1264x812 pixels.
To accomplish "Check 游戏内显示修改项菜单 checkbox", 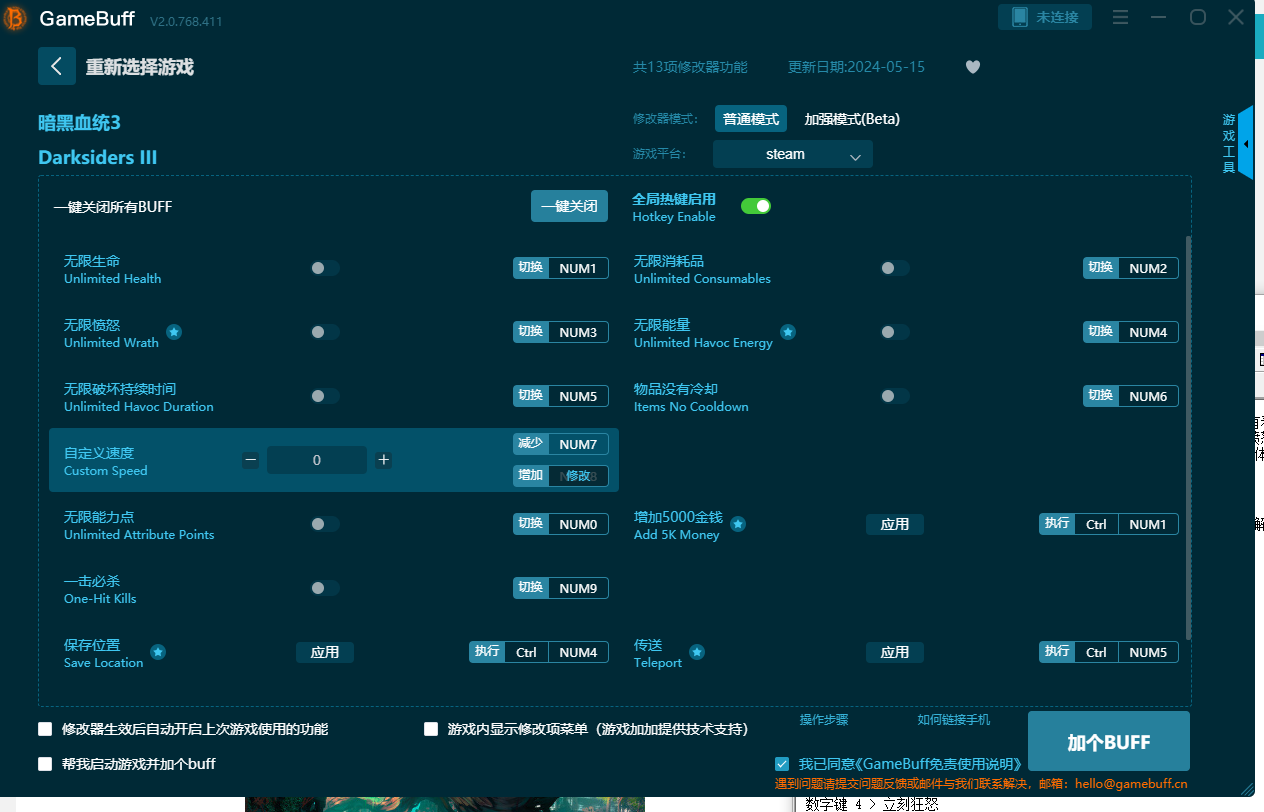I will (431, 729).
